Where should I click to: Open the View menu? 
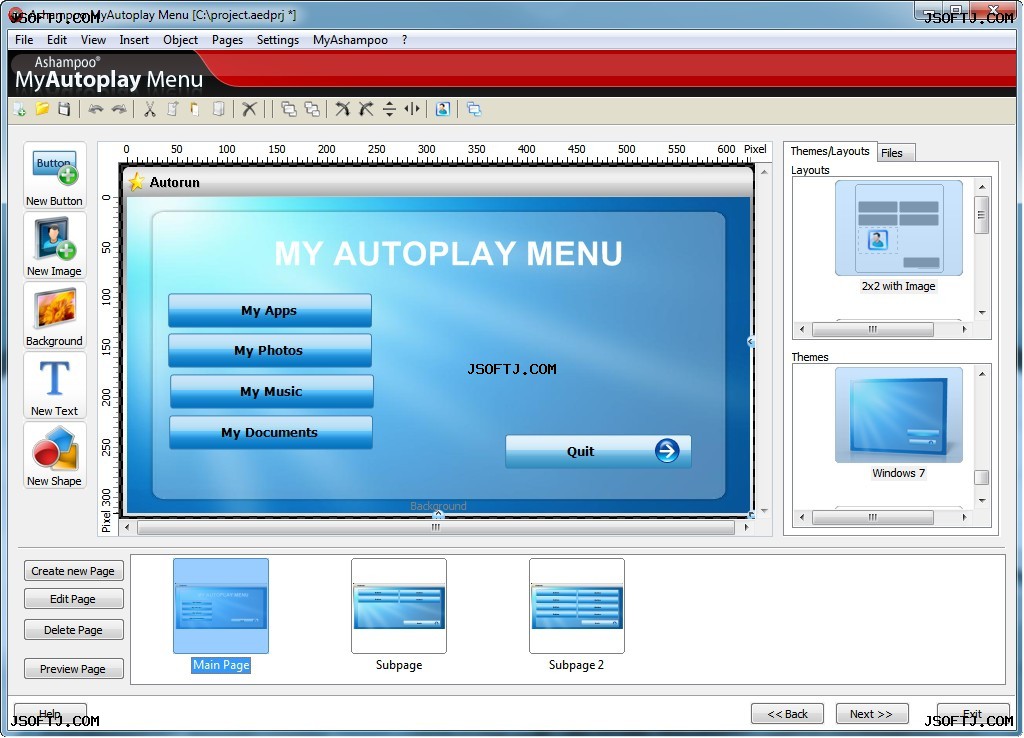point(93,40)
